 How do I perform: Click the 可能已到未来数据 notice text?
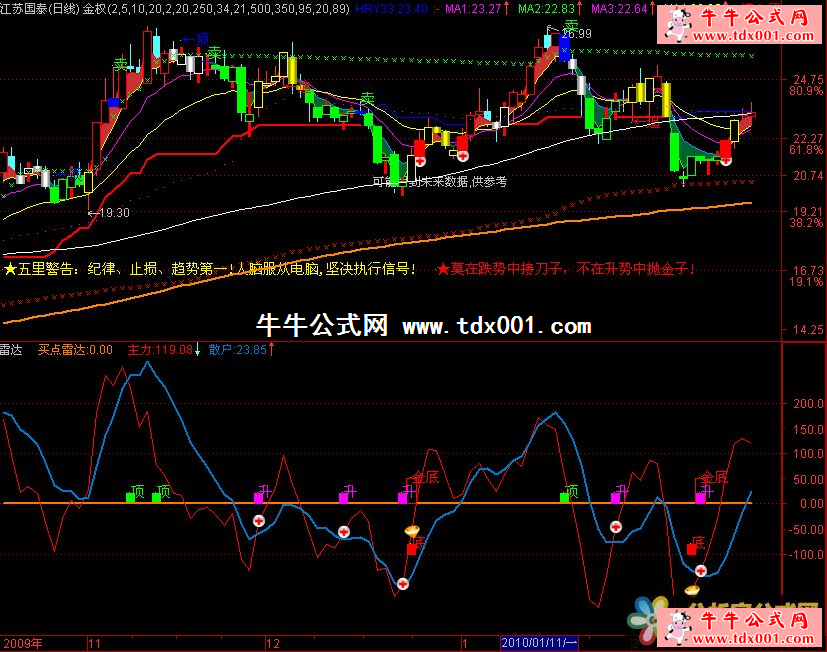(440, 182)
